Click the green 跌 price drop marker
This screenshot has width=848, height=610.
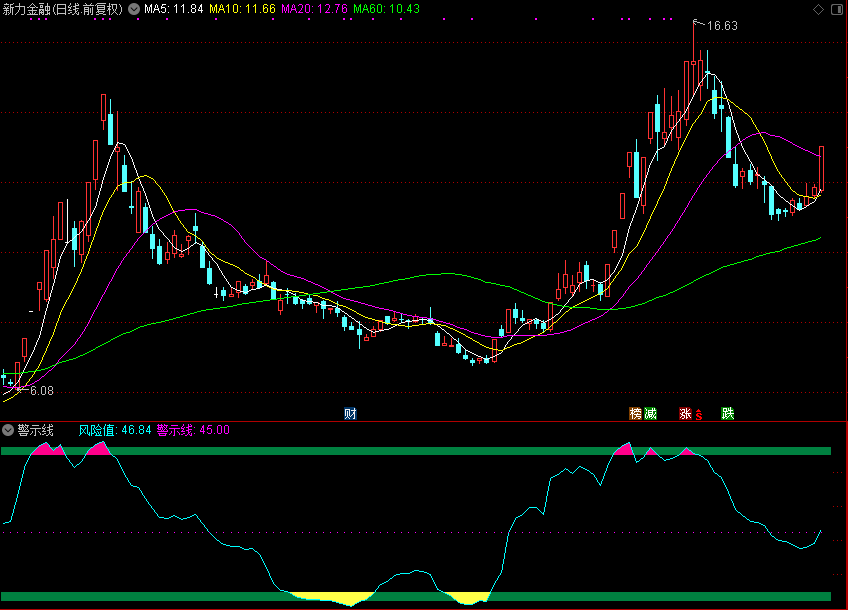tap(727, 413)
